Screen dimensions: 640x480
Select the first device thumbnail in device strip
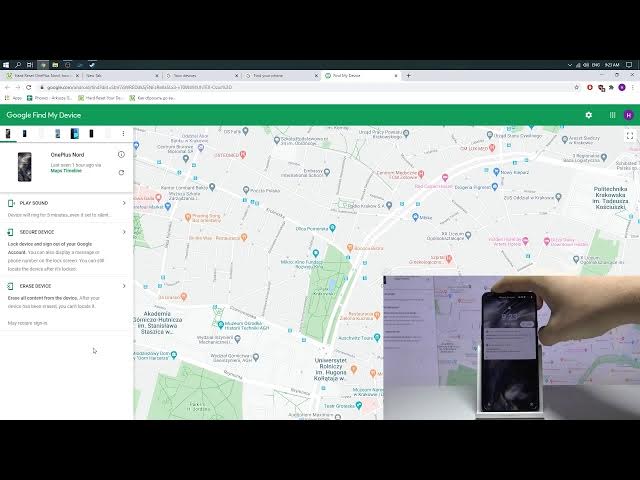(8, 133)
